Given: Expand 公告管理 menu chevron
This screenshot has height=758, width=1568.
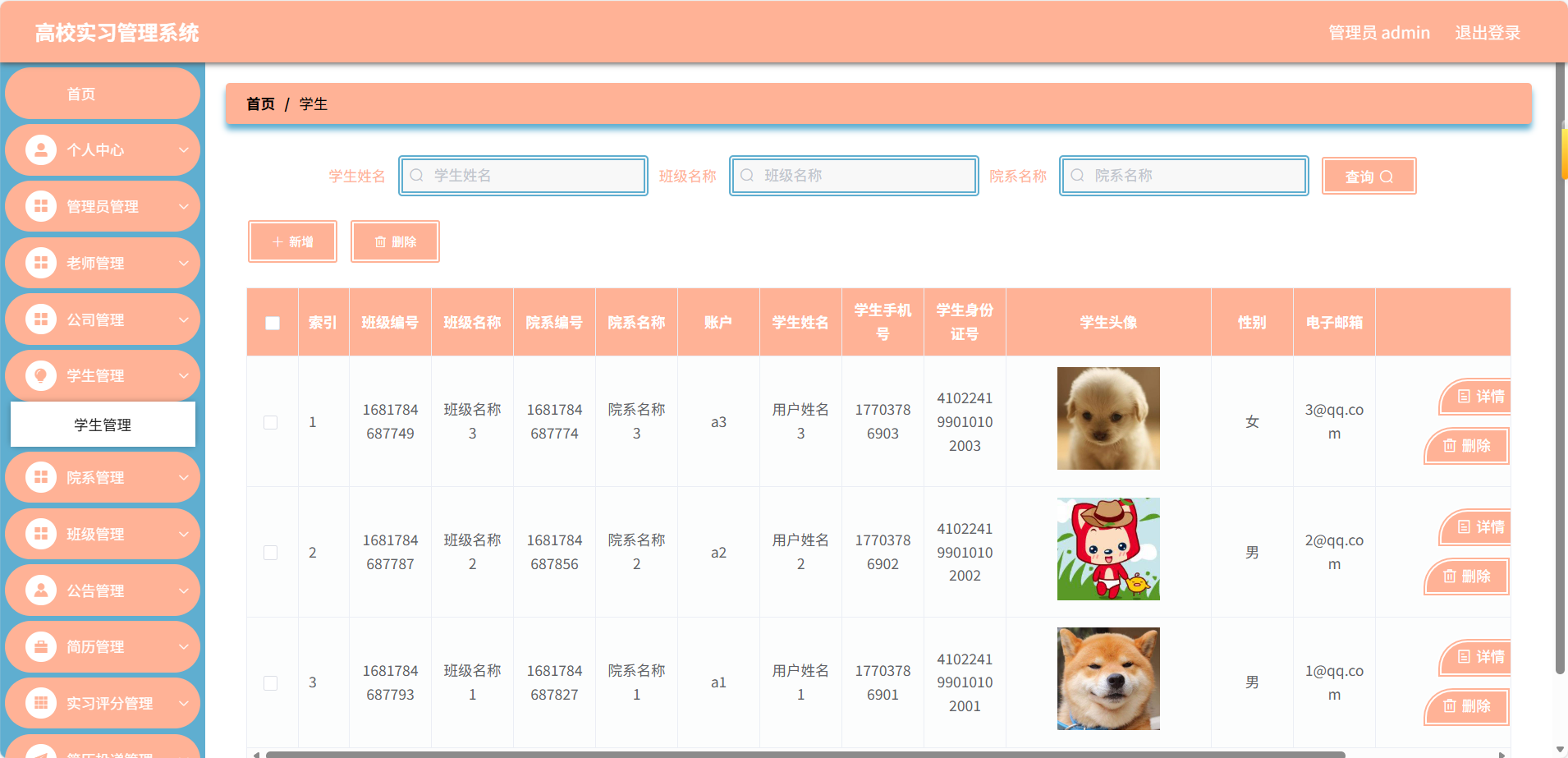Looking at the screenshot, I should [x=184, y=590].
